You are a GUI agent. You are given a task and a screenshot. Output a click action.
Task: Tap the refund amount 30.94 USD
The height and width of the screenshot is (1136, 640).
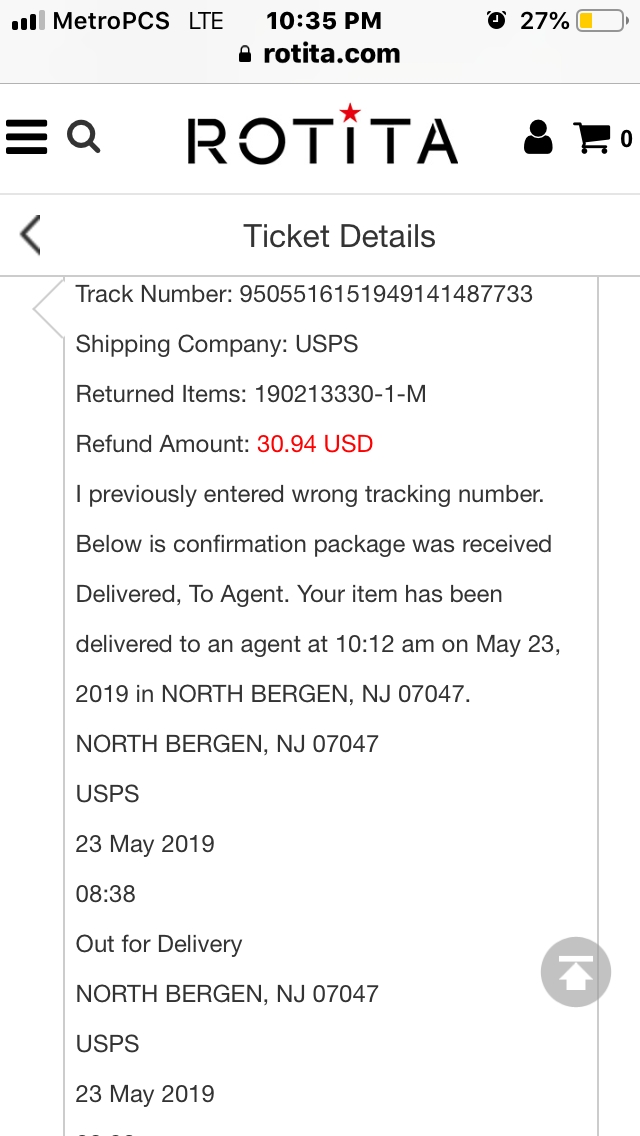315,444
